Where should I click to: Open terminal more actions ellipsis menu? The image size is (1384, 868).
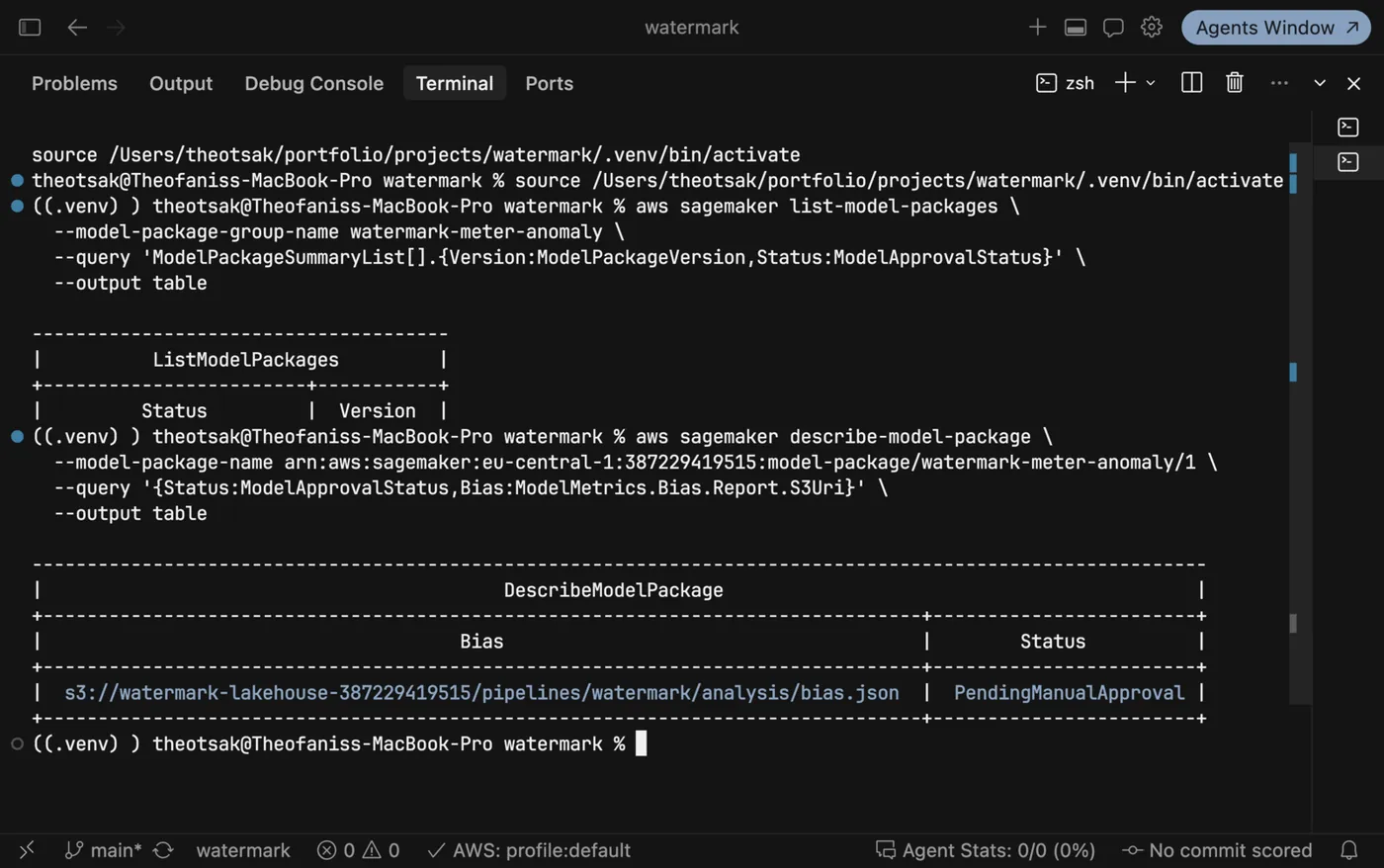(x=1279, y=83)
